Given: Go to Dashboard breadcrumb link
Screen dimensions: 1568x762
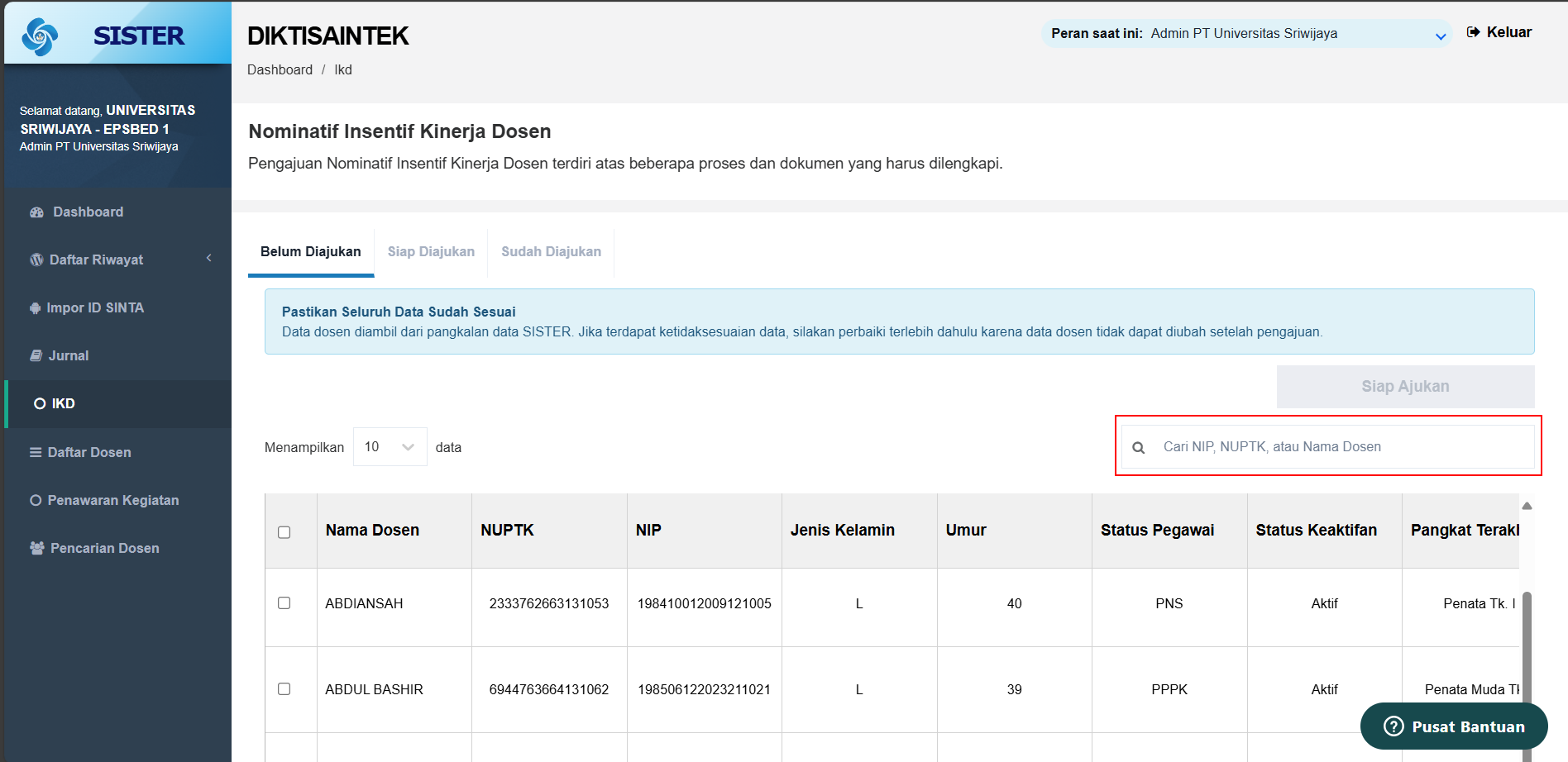Looking at the screenshot, I should tap(280, 69).
